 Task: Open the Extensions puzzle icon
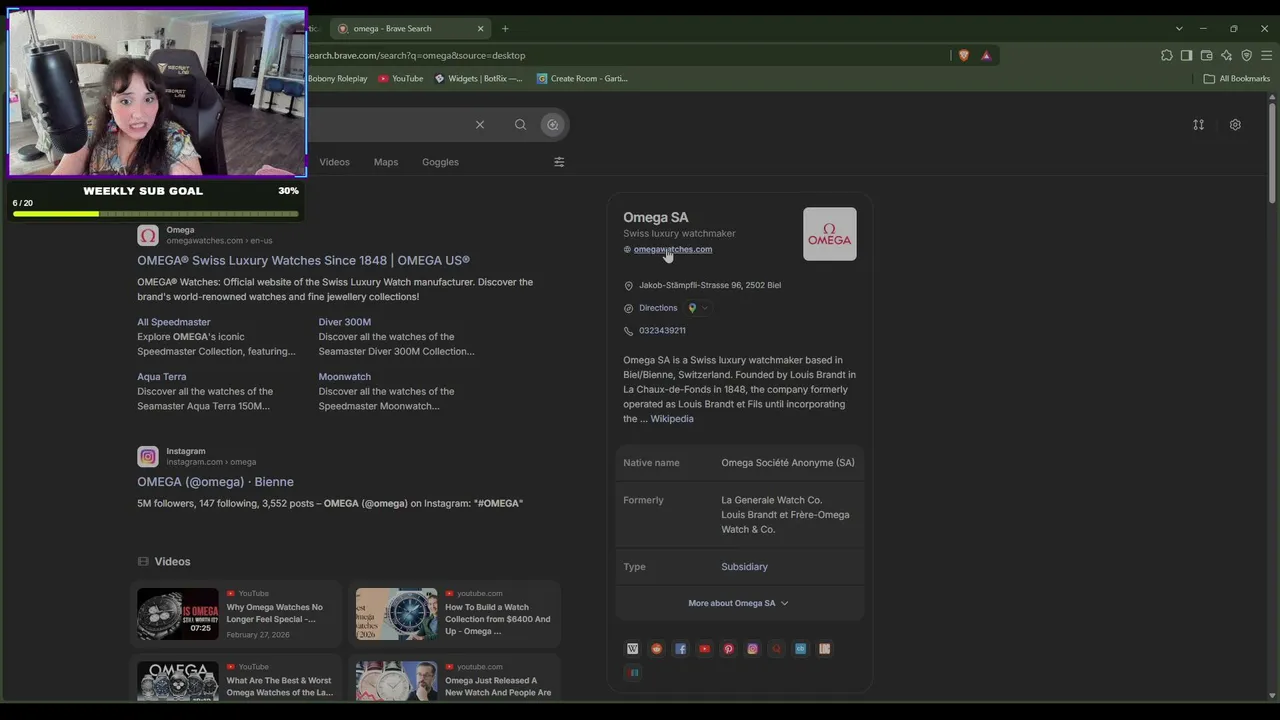coord(1167,56)
